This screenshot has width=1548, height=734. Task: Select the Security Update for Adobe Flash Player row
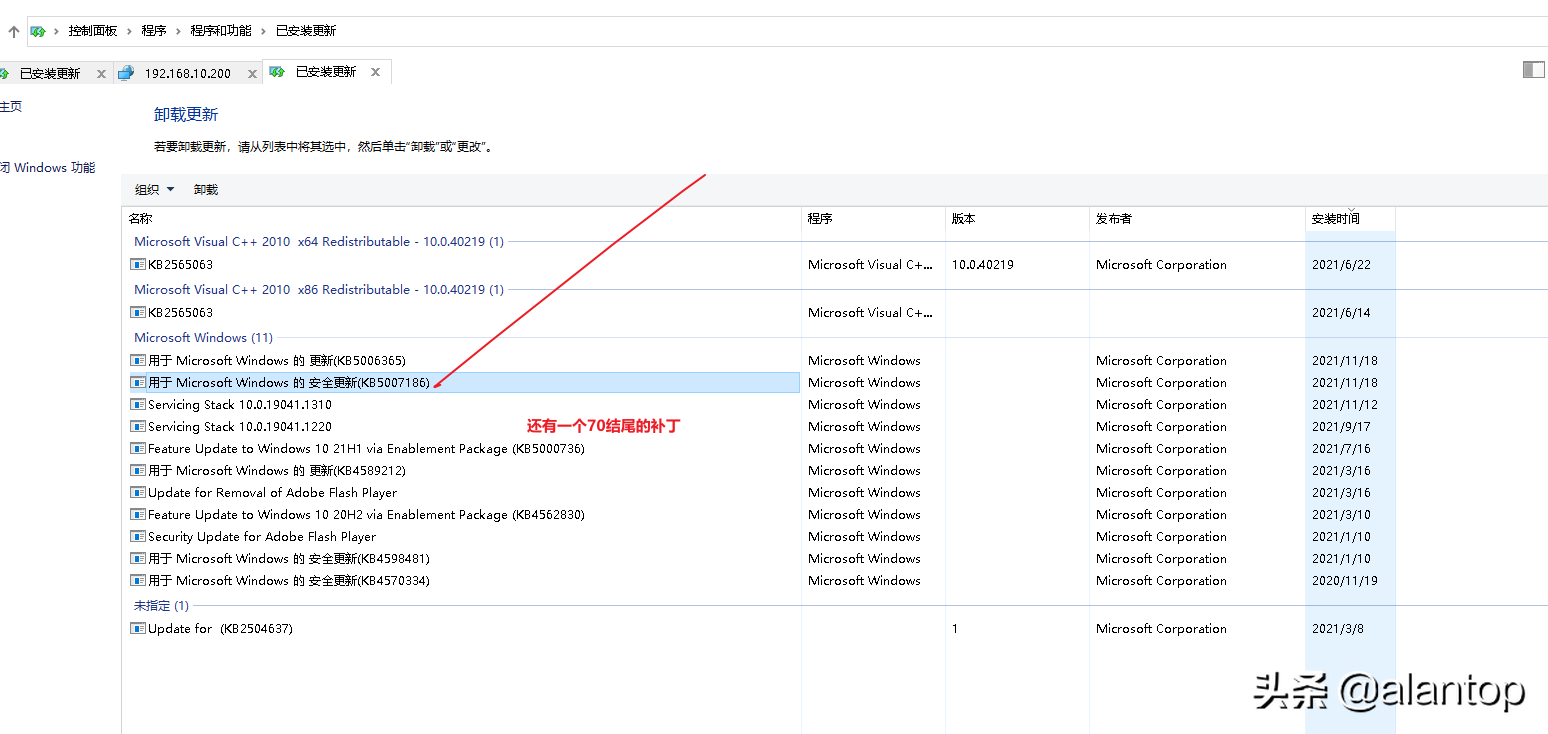coord(465,537)
